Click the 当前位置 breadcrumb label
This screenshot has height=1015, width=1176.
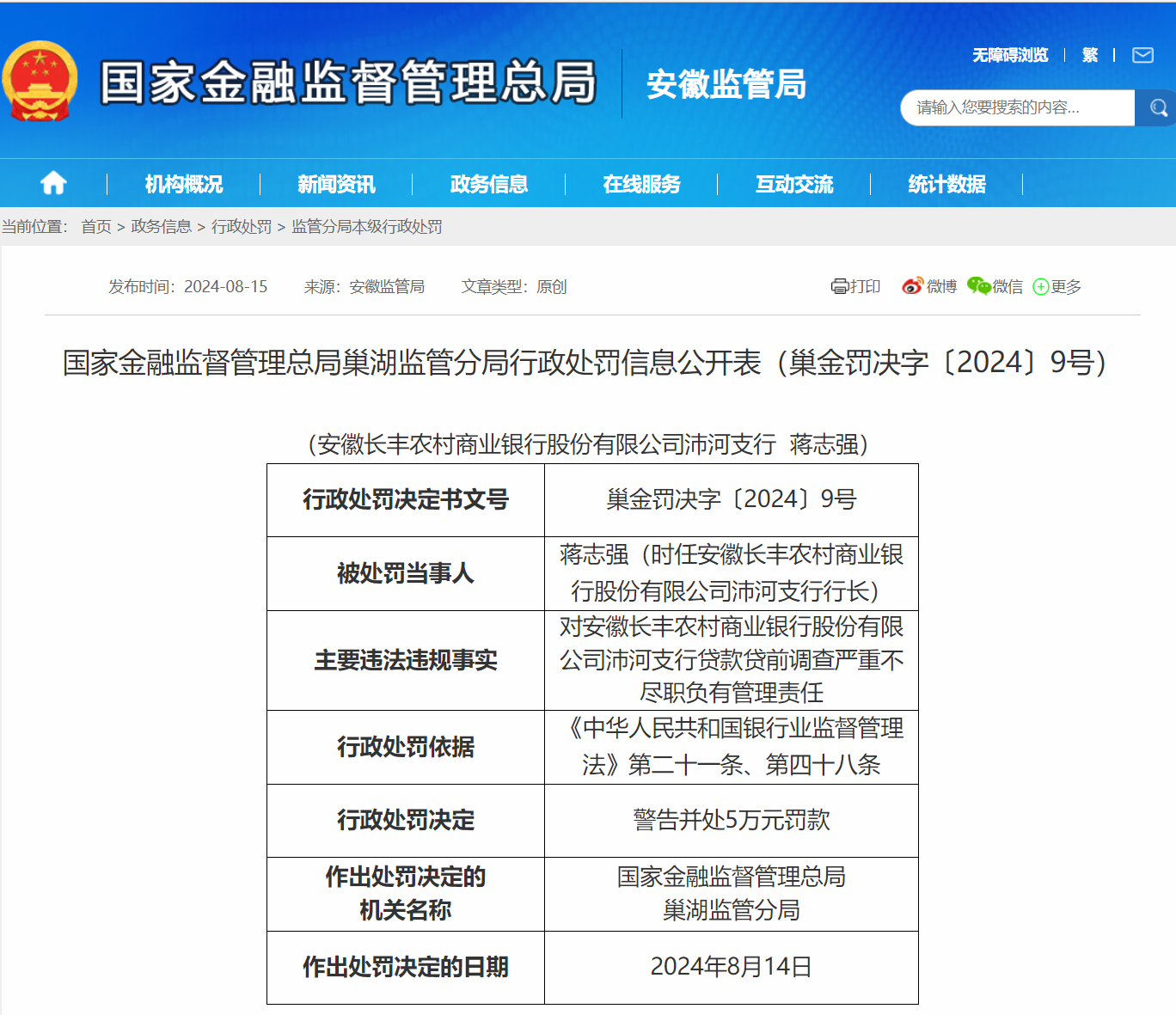[x=34, y=226]
